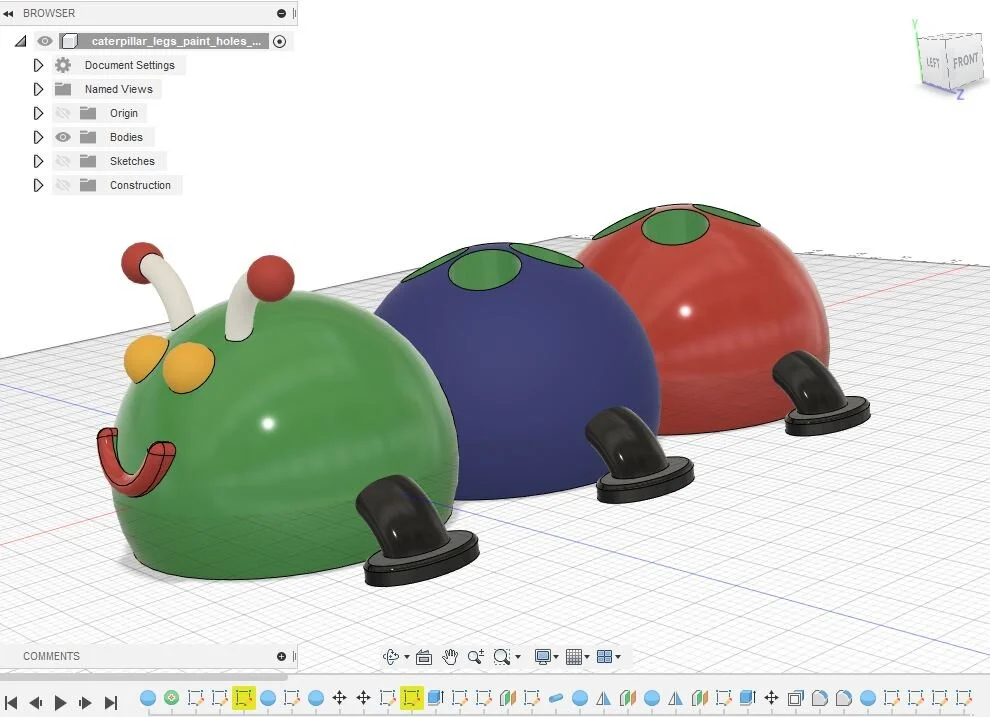The image size is (990, 717).
Task: Play the design timeline
Action: pyautogui.click(x=61, y=702)
